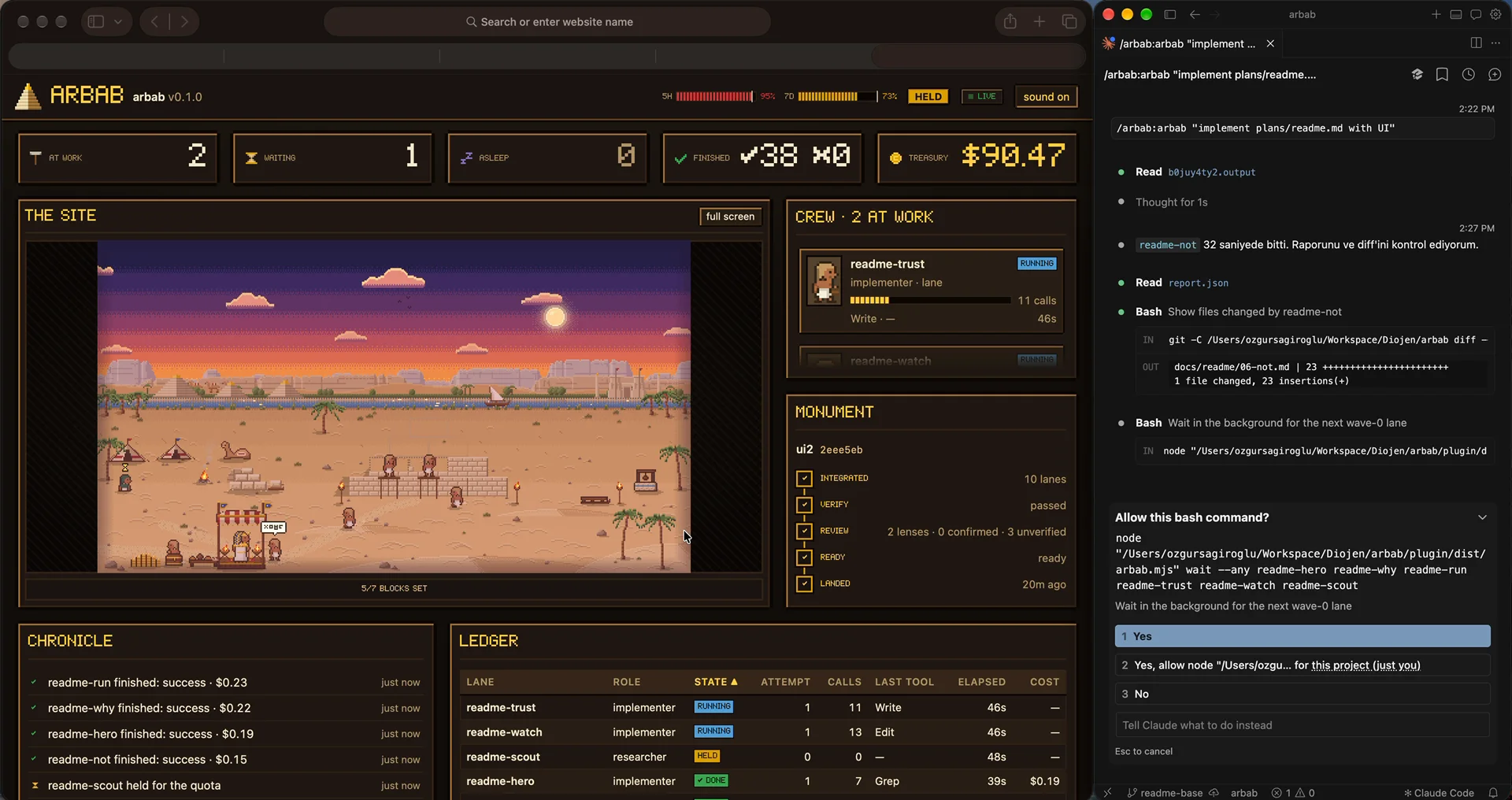
Task: Open the browser sidebar panel icon
Action: (x=96, y=21)
